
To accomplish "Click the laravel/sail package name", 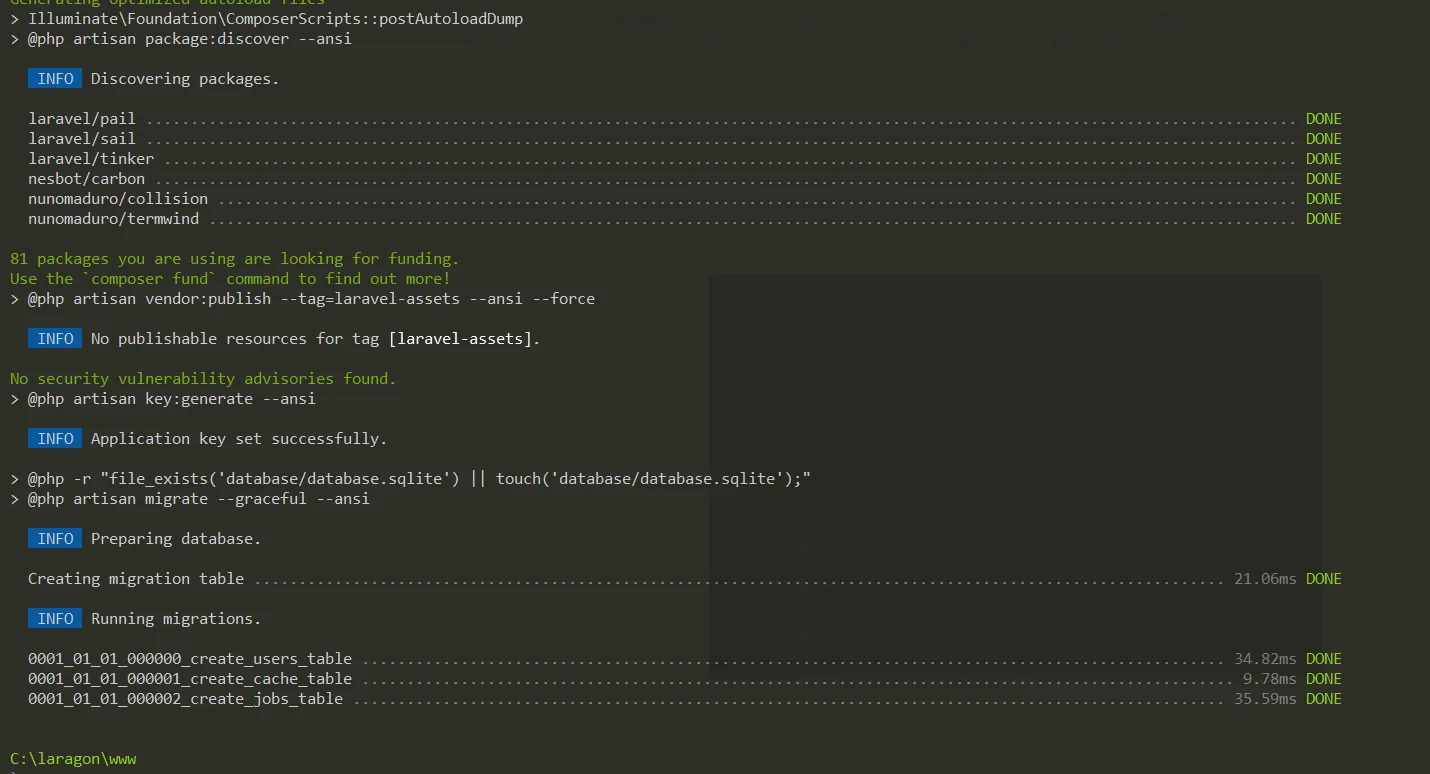I will [x=82, y=139].
